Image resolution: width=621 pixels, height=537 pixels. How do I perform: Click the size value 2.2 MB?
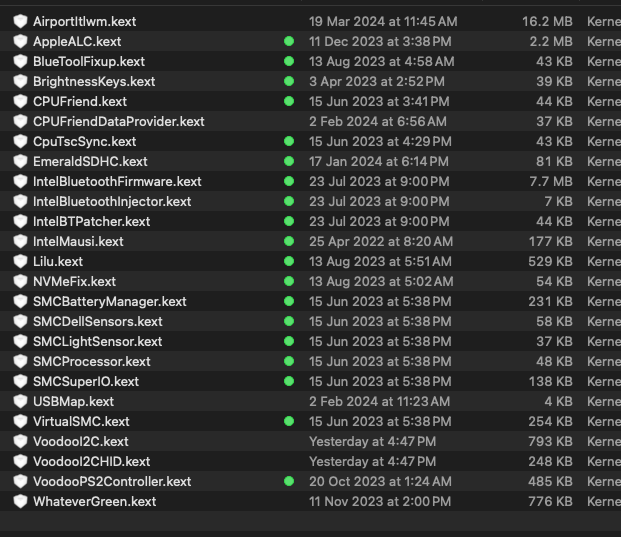point(551,41)
